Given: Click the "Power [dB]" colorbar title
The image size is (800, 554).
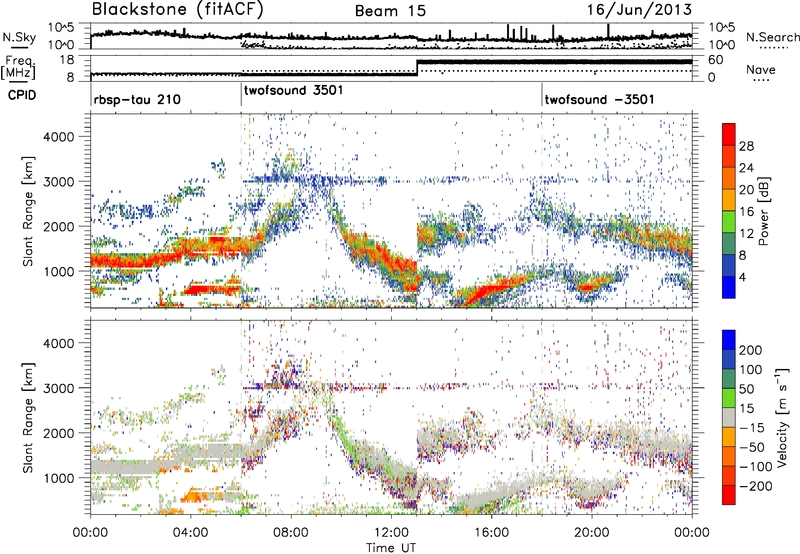Looking at the screenshot, I should [764, 211].
